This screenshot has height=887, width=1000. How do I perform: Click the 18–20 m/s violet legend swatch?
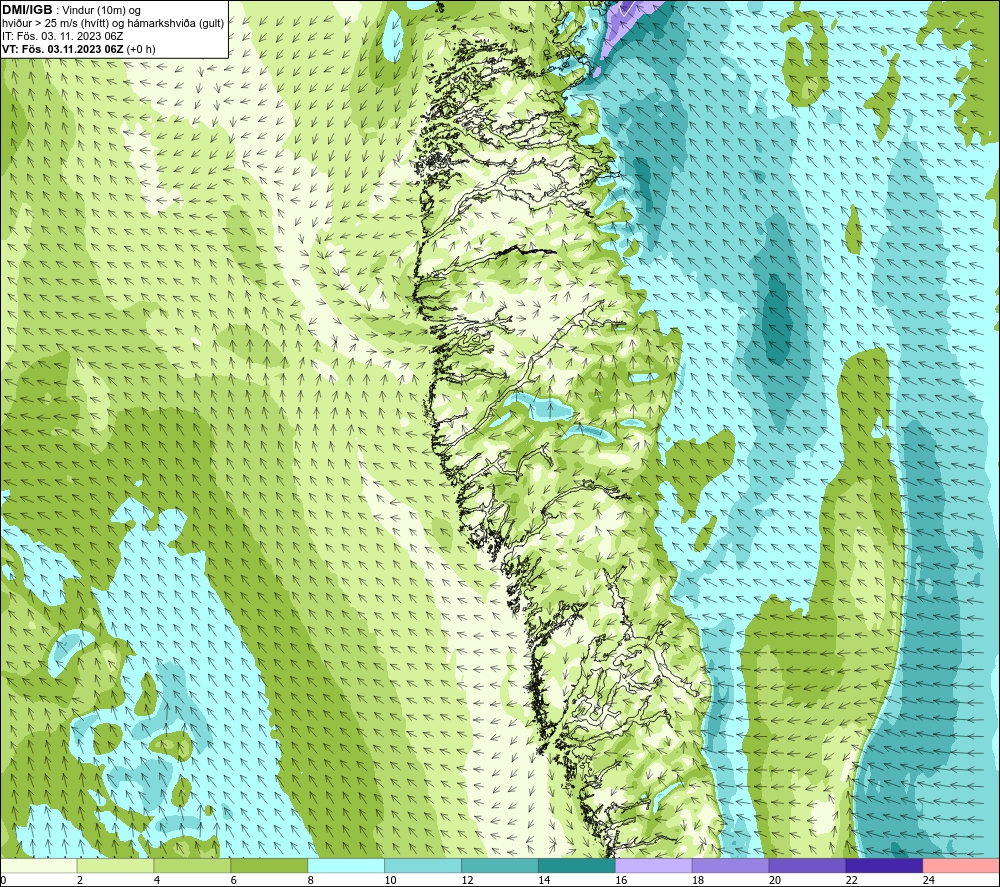pos(730,865)
